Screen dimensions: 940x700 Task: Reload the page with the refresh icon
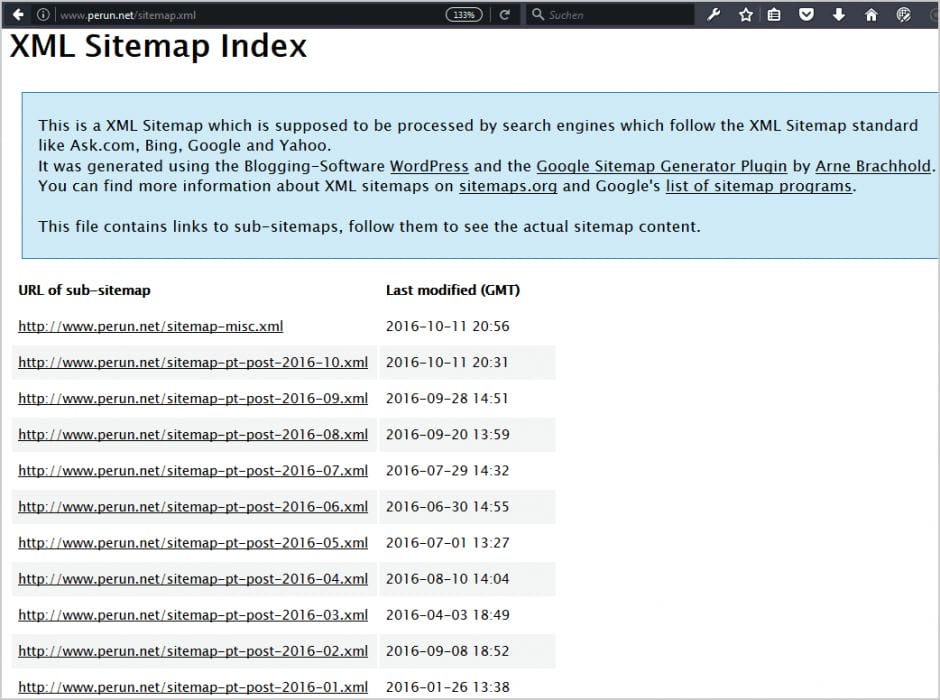505,15
